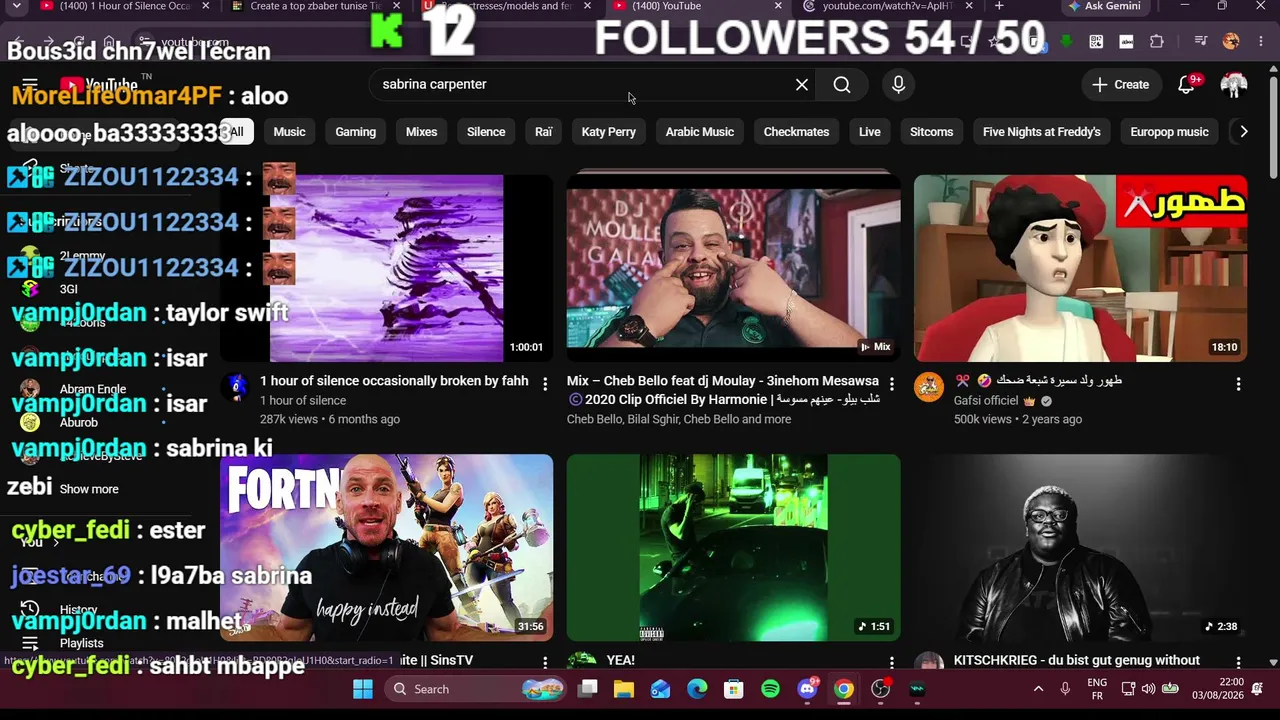Select the Live filter chip
The width and height of the screenshot is (1280, 720).
click(x=870, y=132)
